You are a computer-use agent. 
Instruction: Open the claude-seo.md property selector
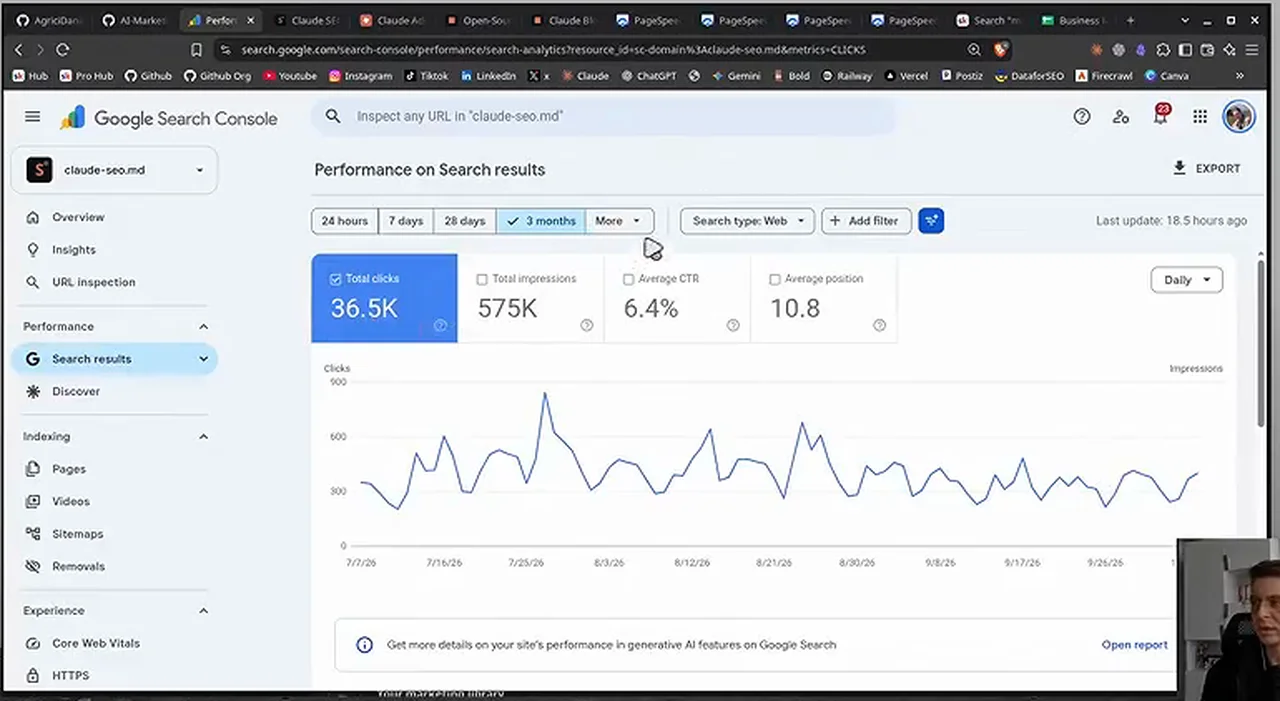tap(114, 170)
